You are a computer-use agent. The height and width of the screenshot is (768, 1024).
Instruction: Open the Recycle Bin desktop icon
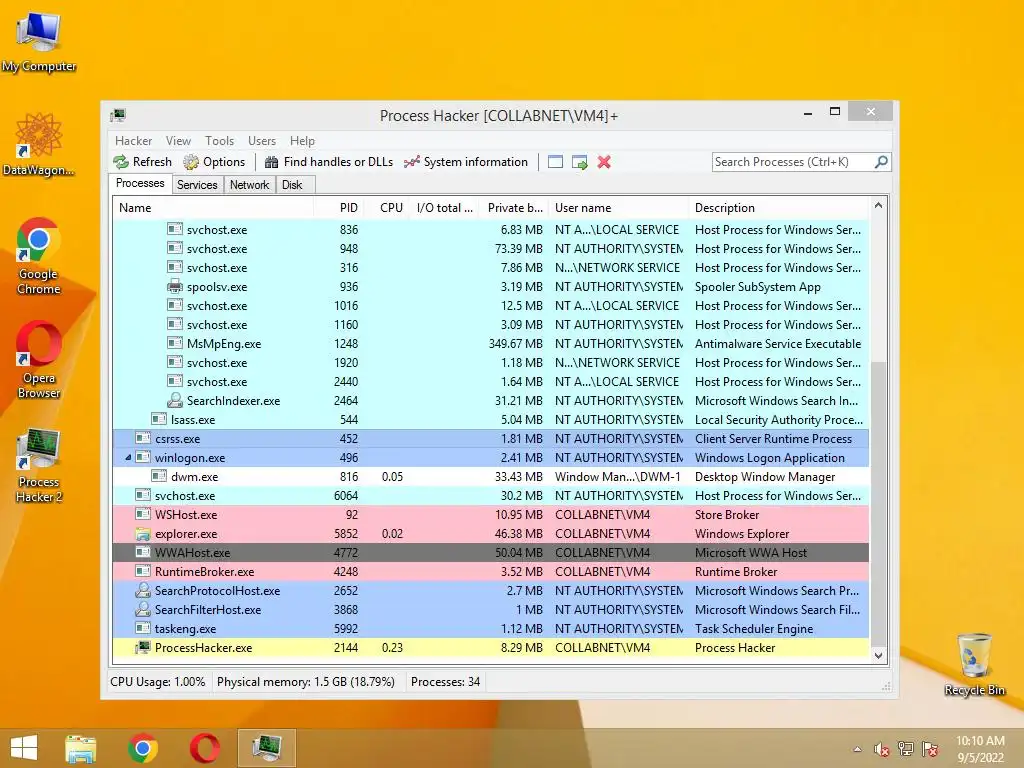click(974, 664)
